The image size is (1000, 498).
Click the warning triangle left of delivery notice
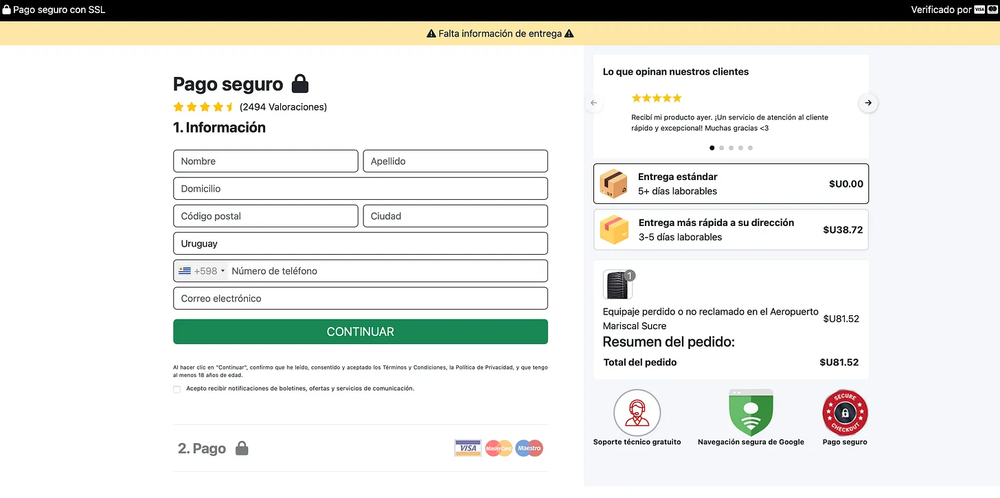click(431, 34)
